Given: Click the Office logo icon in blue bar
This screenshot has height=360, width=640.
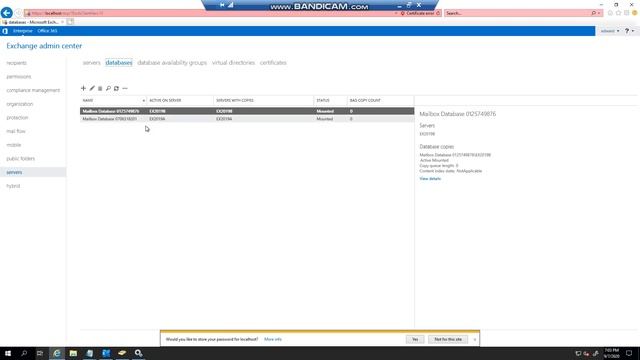Looking at the screenshot, I should click(x=5, y=31).
